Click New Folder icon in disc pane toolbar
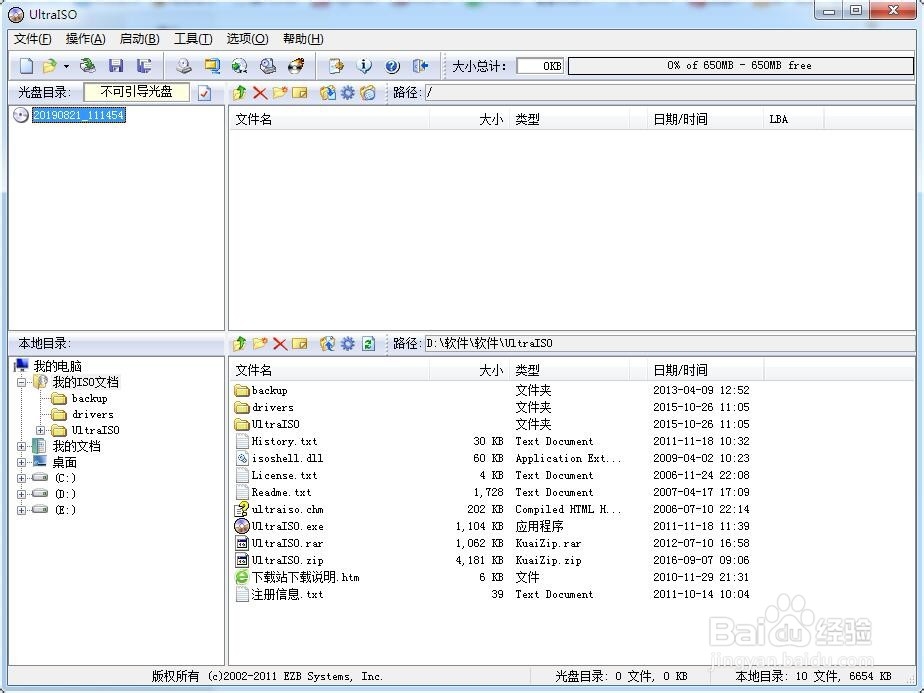Viewport: 924px width, 693px height. coord(279,93)
